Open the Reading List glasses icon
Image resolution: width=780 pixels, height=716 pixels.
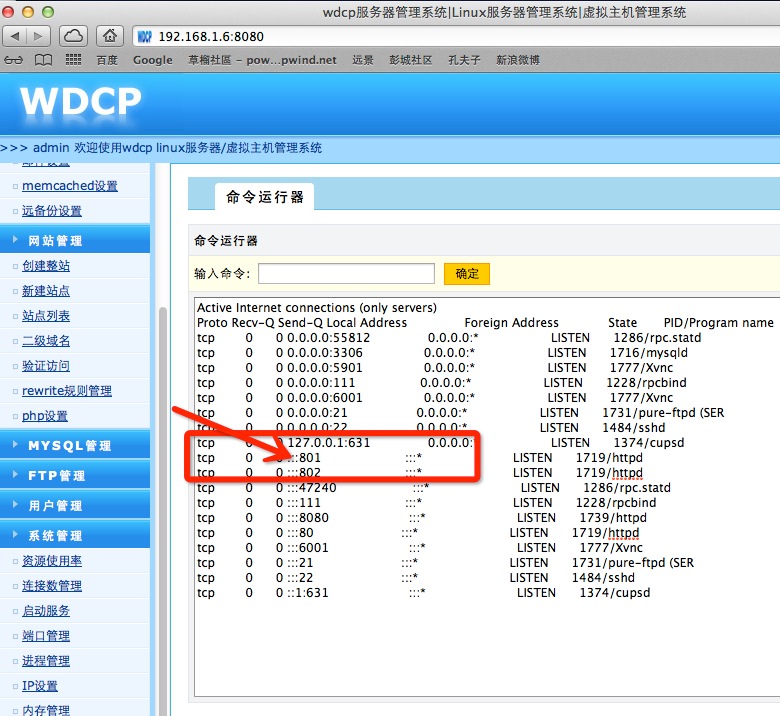coord(14,60)
